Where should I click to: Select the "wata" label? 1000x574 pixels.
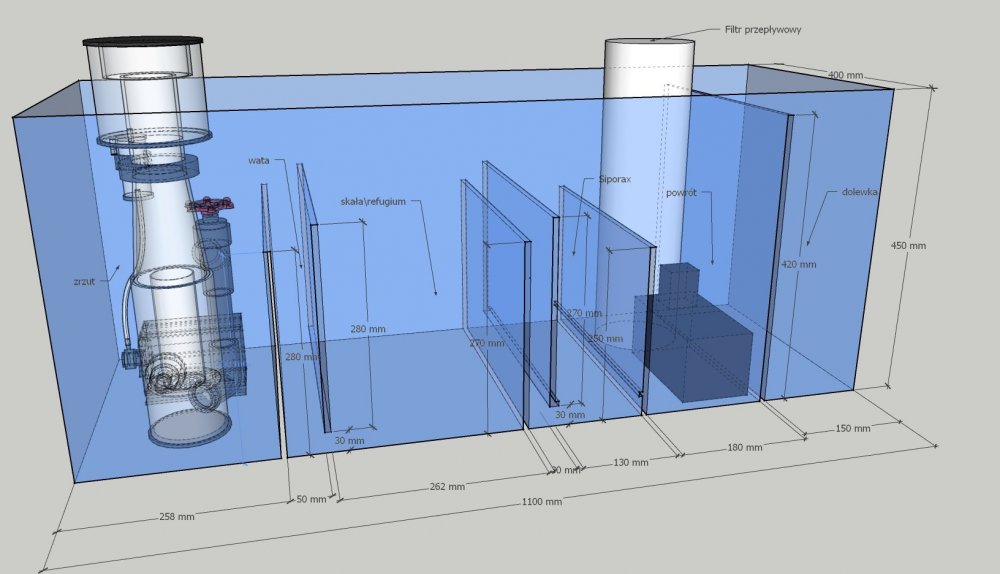[259, 160]
